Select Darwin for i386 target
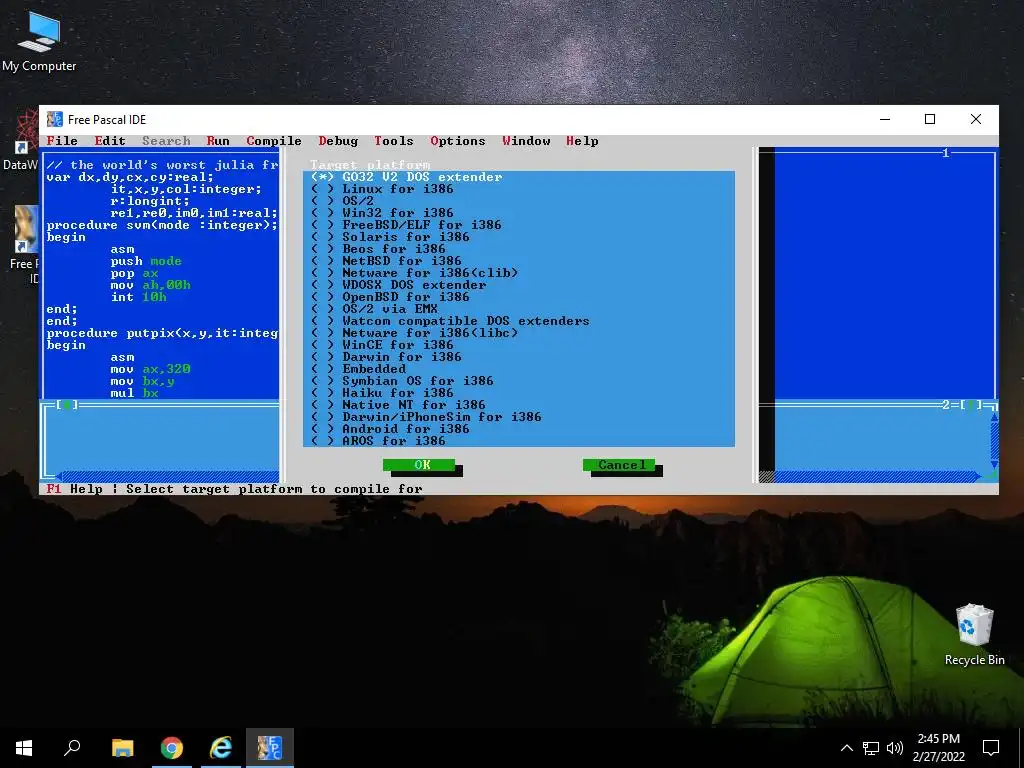 tap(386, 357)
